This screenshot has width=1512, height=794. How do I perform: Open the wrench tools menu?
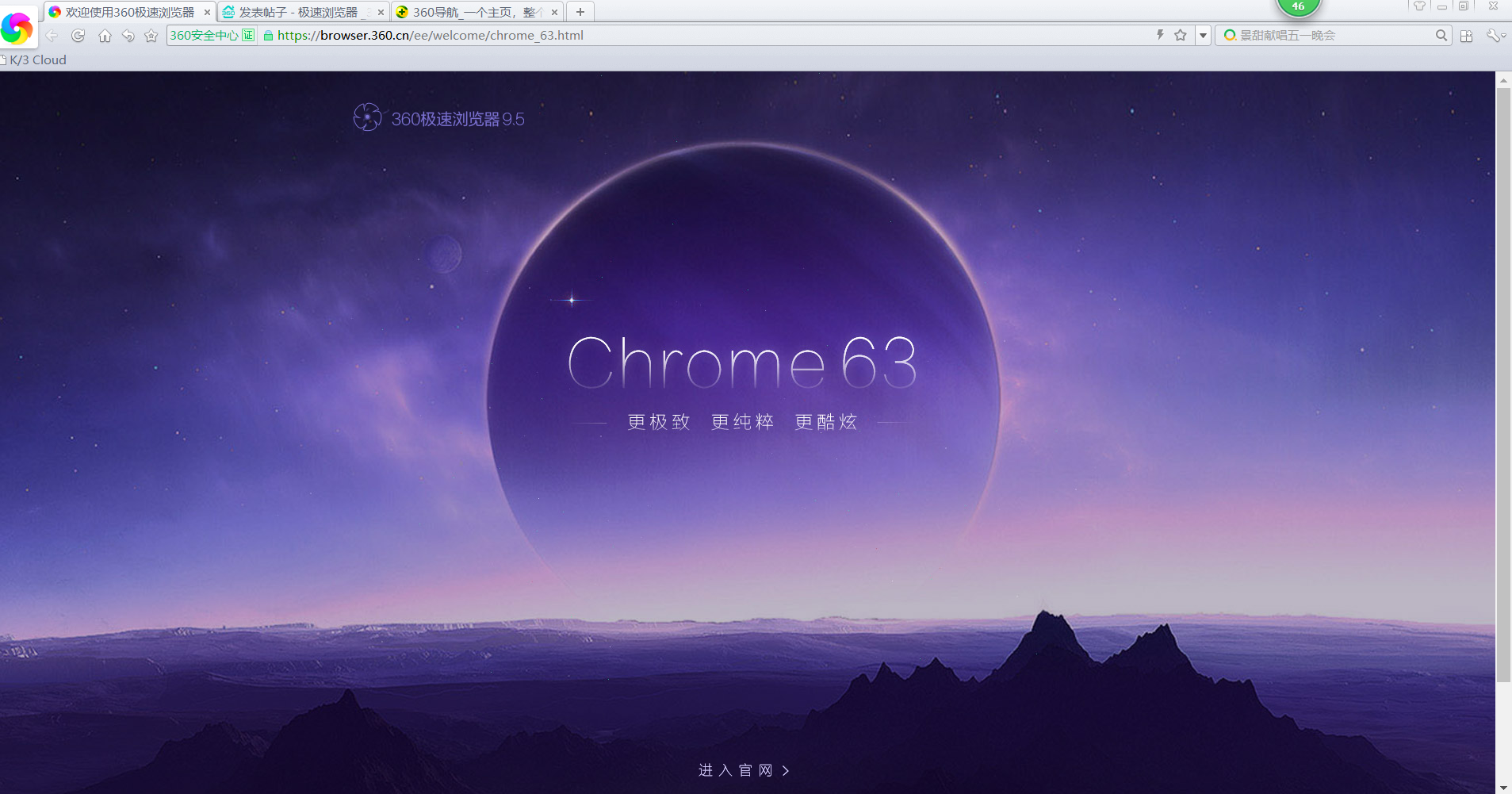pos(1494,36)
